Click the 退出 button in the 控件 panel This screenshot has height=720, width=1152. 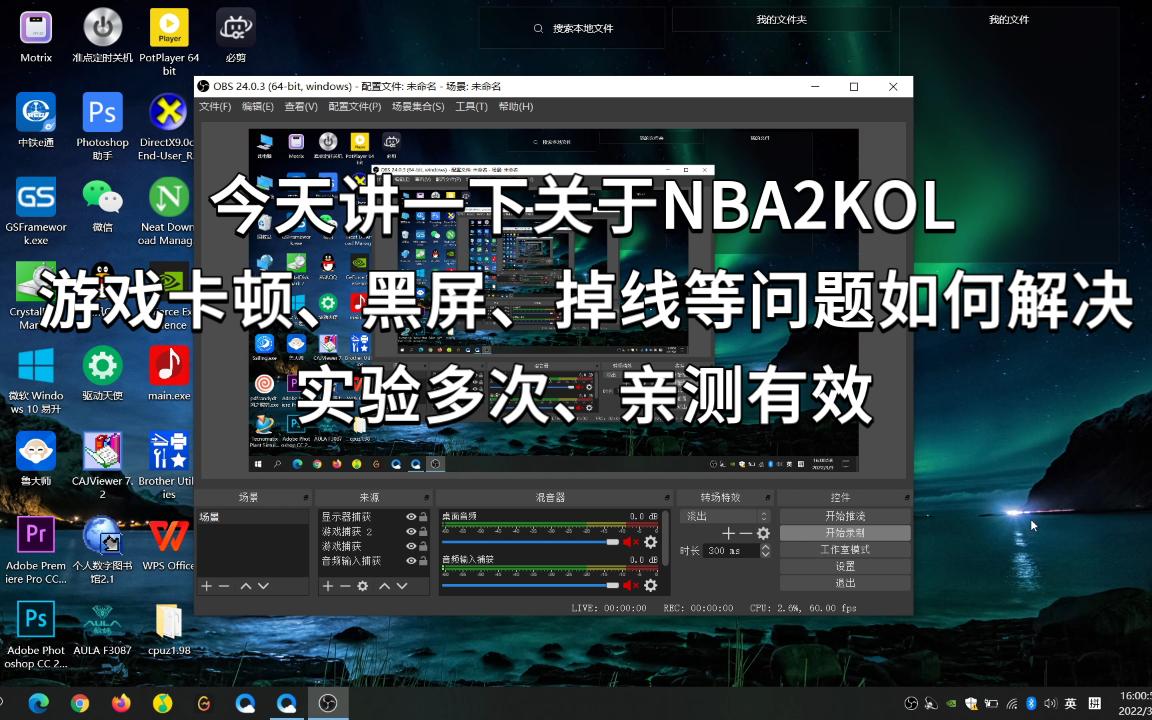tap(845, 583)
